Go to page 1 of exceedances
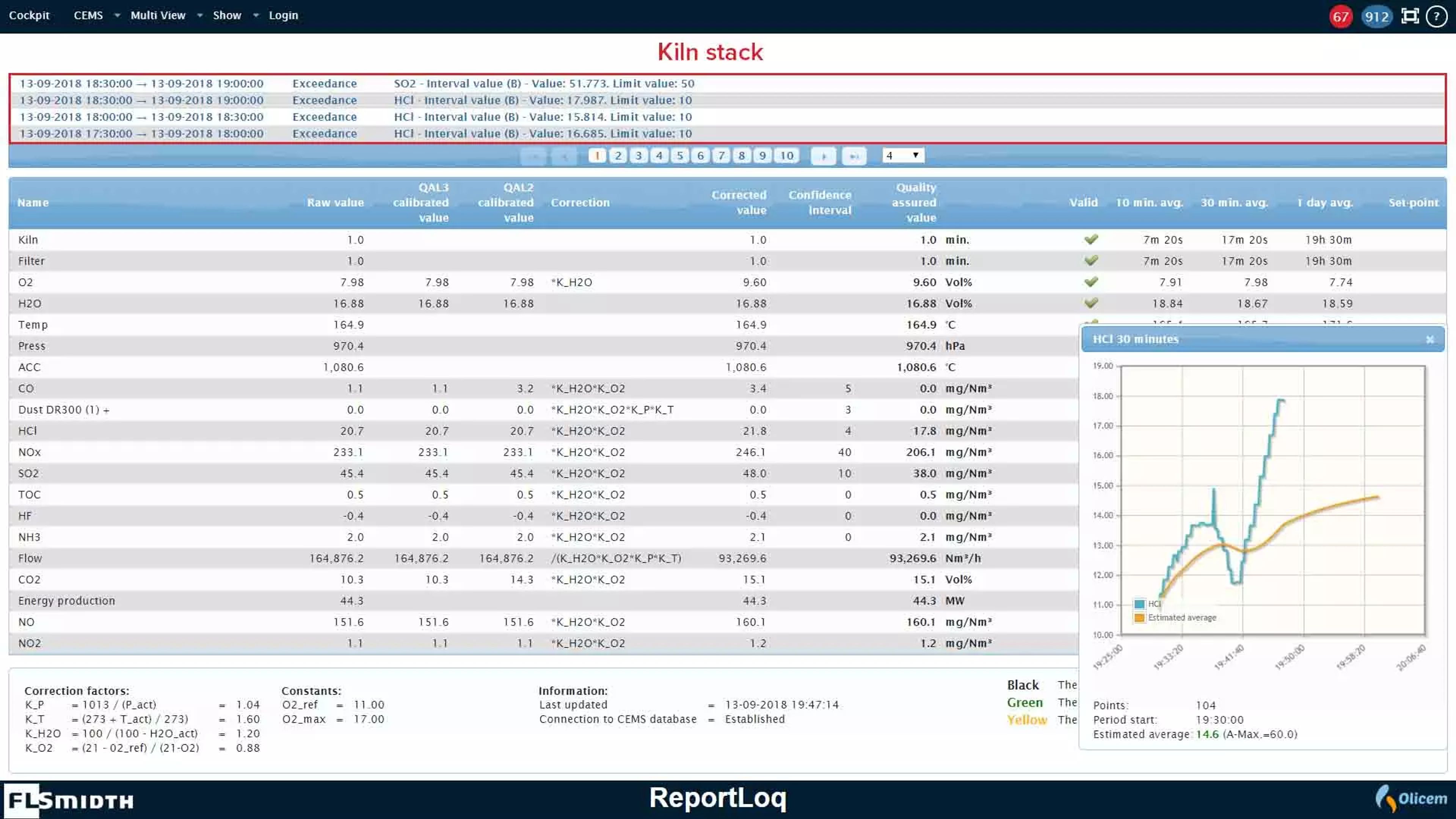 point(597,155)
